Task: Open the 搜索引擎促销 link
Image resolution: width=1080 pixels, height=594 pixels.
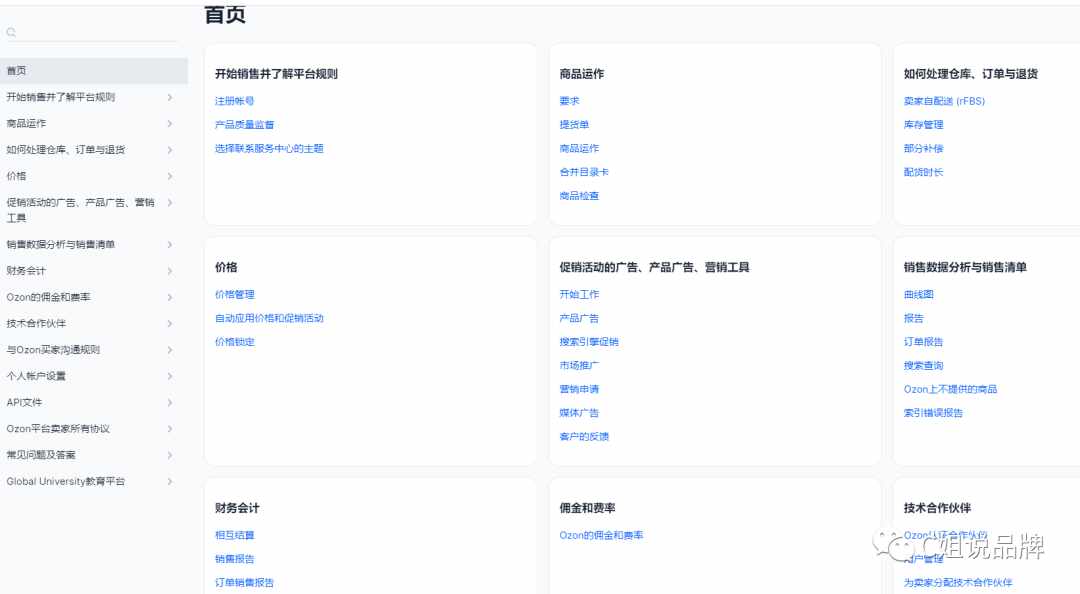Action: pos(589,342)
